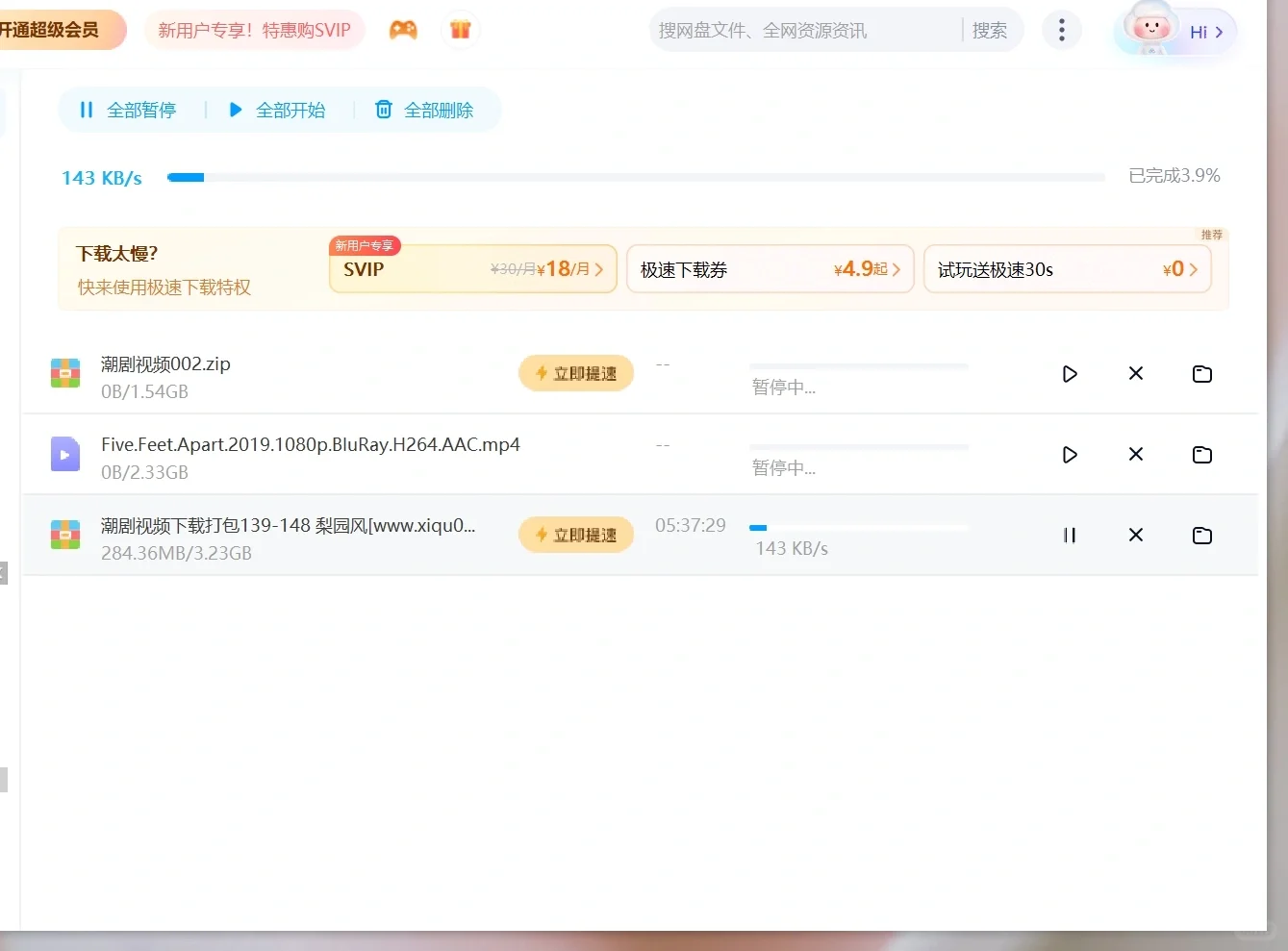Image resolution: width=1288 pixels, height=951 pixels.
Task: Click the overall download progress bar
Action: tap(635, 176)
